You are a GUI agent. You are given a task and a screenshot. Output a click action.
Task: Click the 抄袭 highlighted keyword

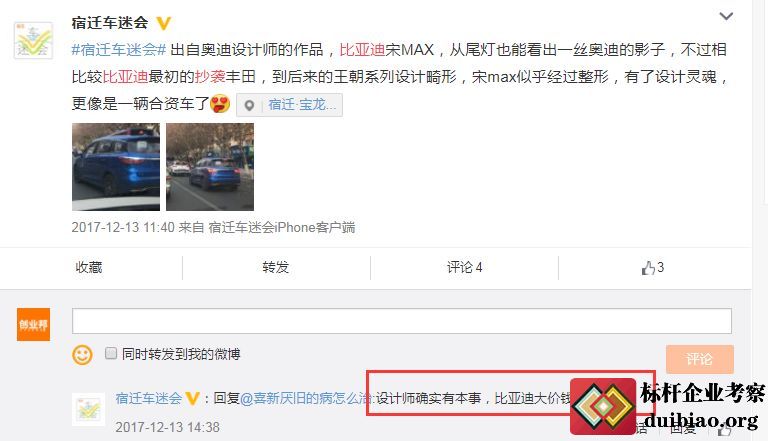(x=210, y=76)
